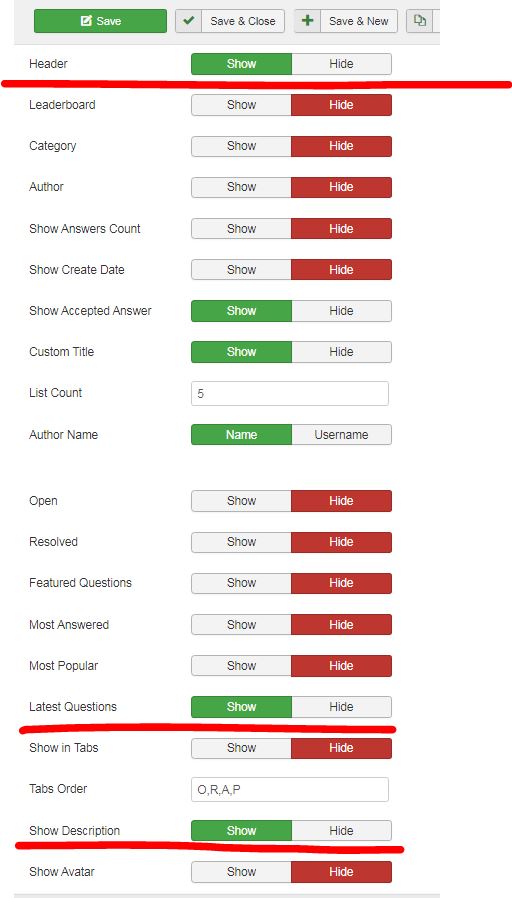Set Header to Hide

pyautogui.click(x=341, y=64)
